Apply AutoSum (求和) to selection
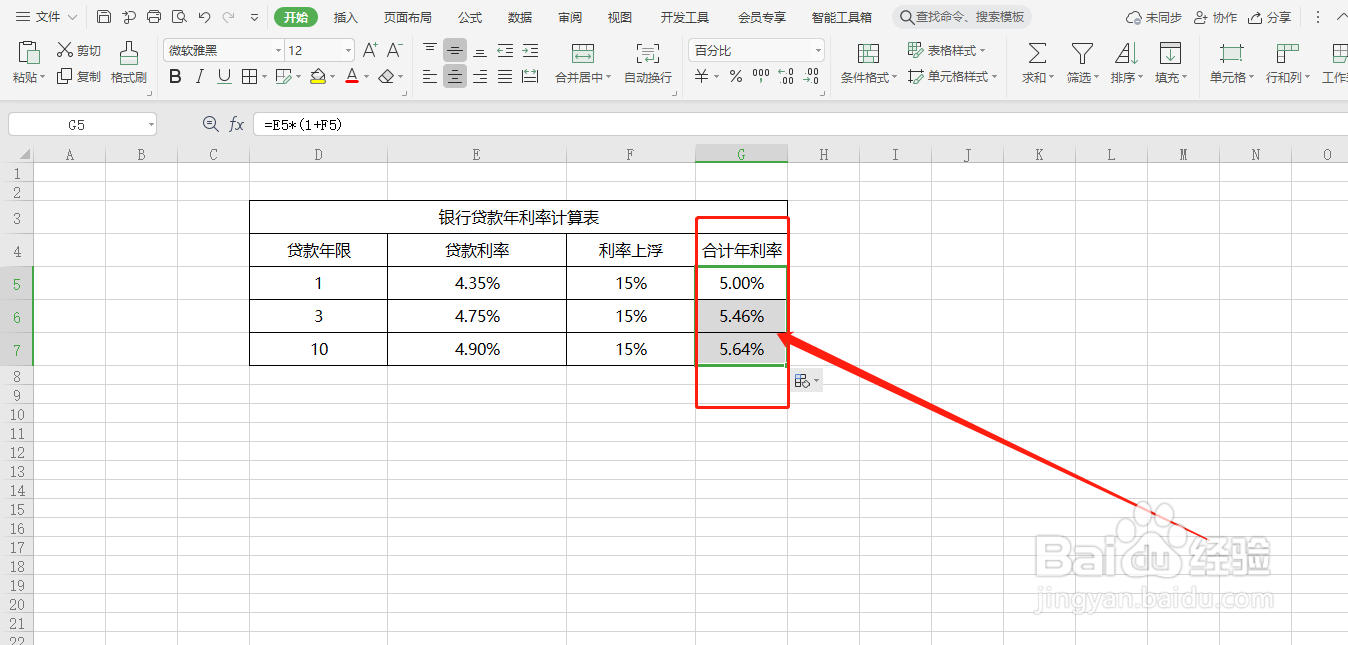 click(1036, 62)
